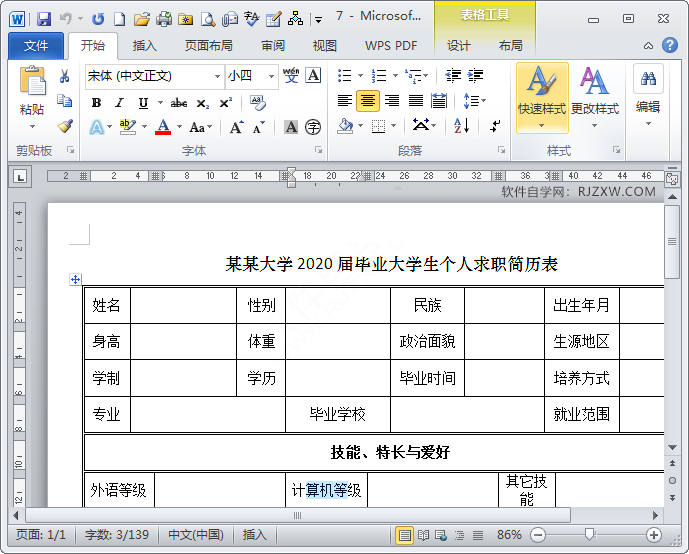Image resolution: width=689 pixels, height=554 pixels.
Task: Pick font color red A swatch
Action: [163, 127]
